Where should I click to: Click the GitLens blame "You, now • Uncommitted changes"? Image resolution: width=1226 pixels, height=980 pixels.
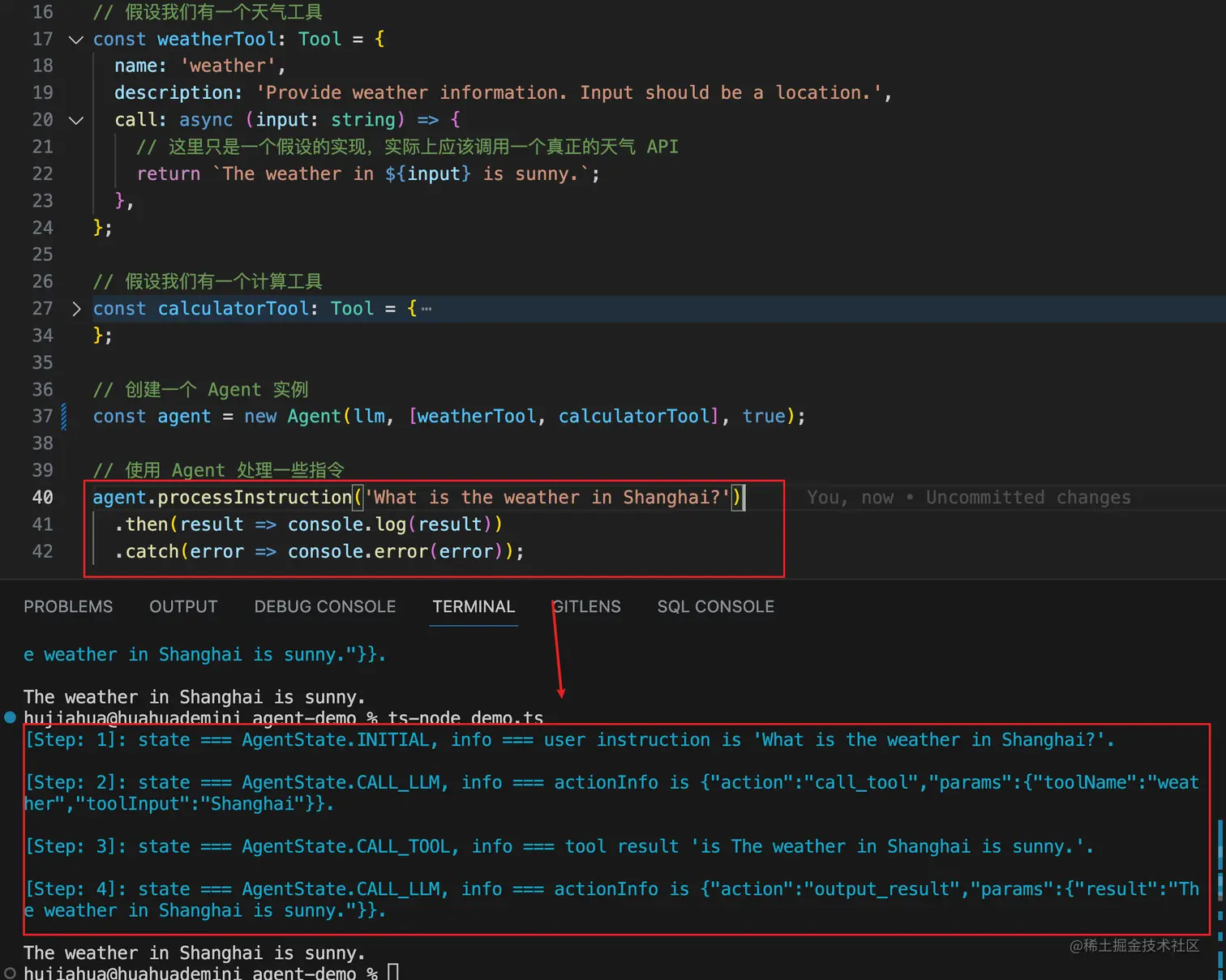pyautogui.click(x=968, y=498)
